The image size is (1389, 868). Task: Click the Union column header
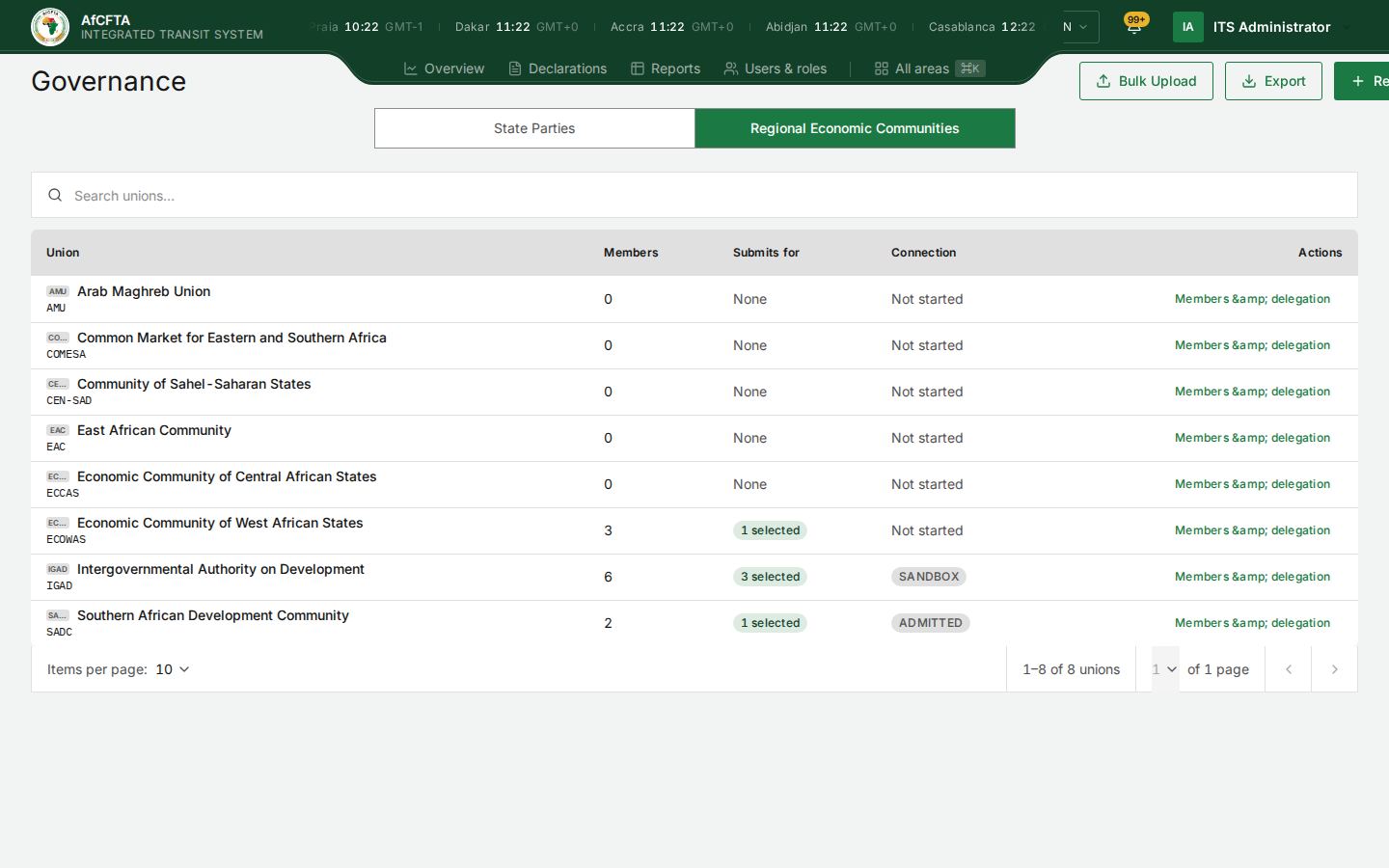click(x=63, y=253)
